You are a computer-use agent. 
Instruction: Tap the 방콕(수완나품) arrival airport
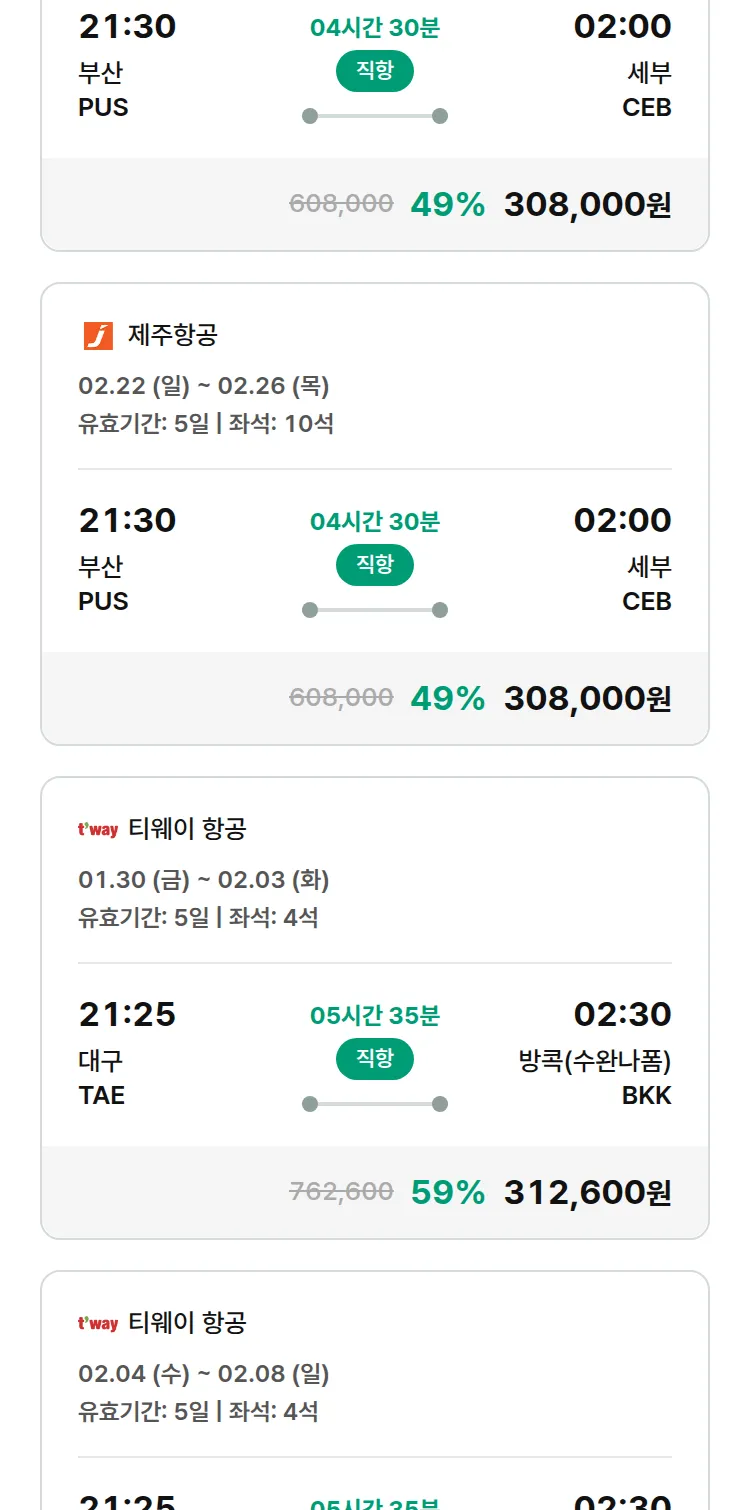click(594, 1061)
